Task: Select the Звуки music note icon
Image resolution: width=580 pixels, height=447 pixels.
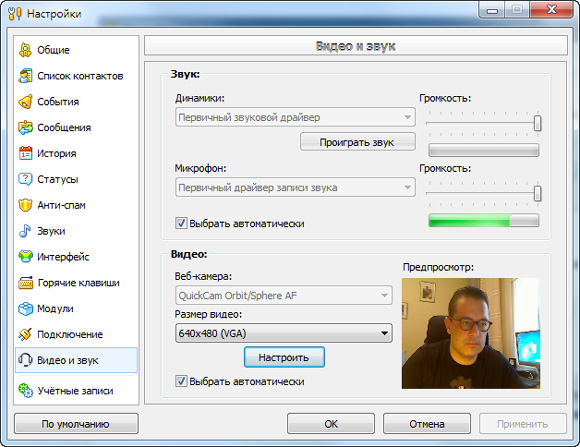Action: 25,231
